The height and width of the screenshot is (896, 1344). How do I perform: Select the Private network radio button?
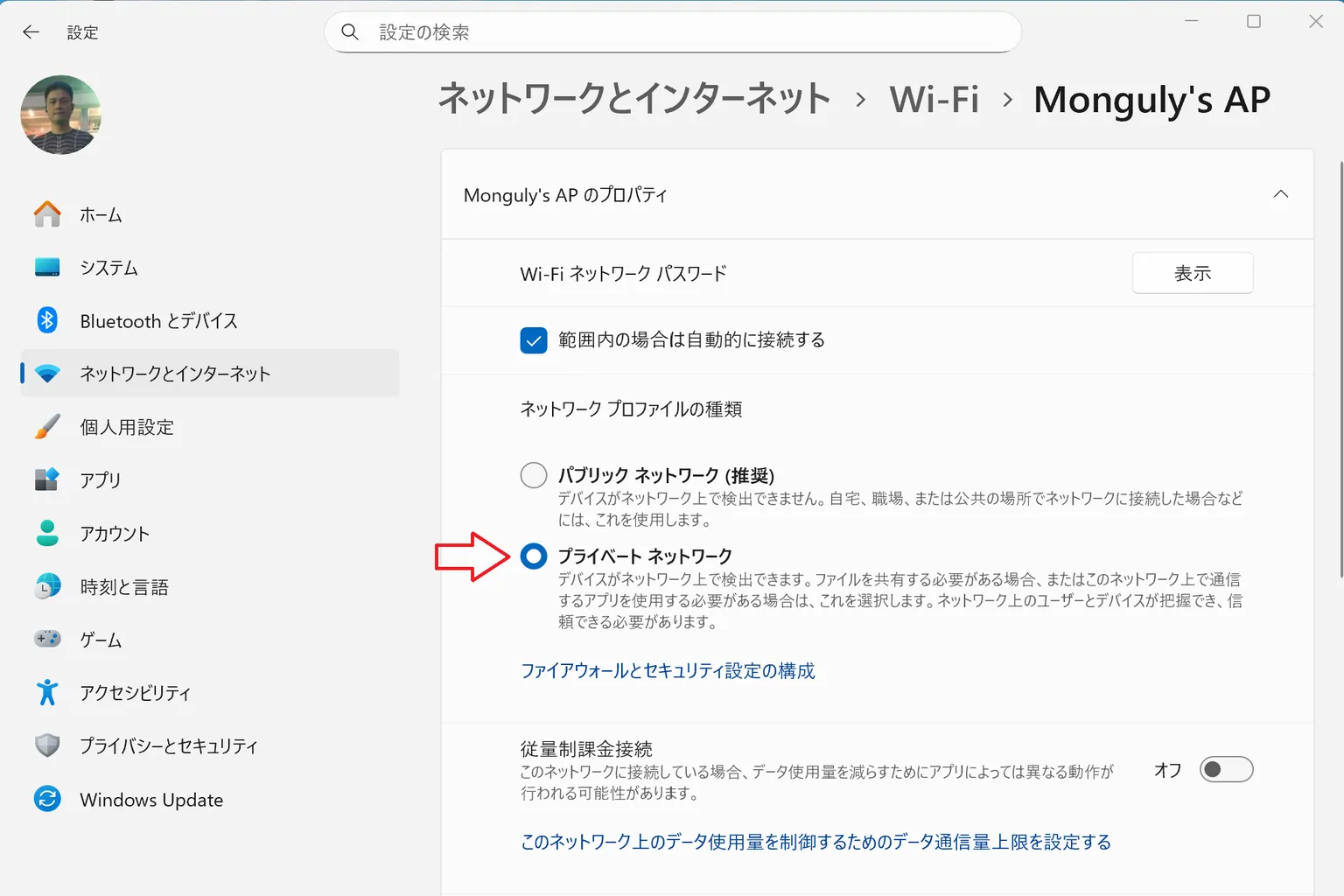(534, 556)
